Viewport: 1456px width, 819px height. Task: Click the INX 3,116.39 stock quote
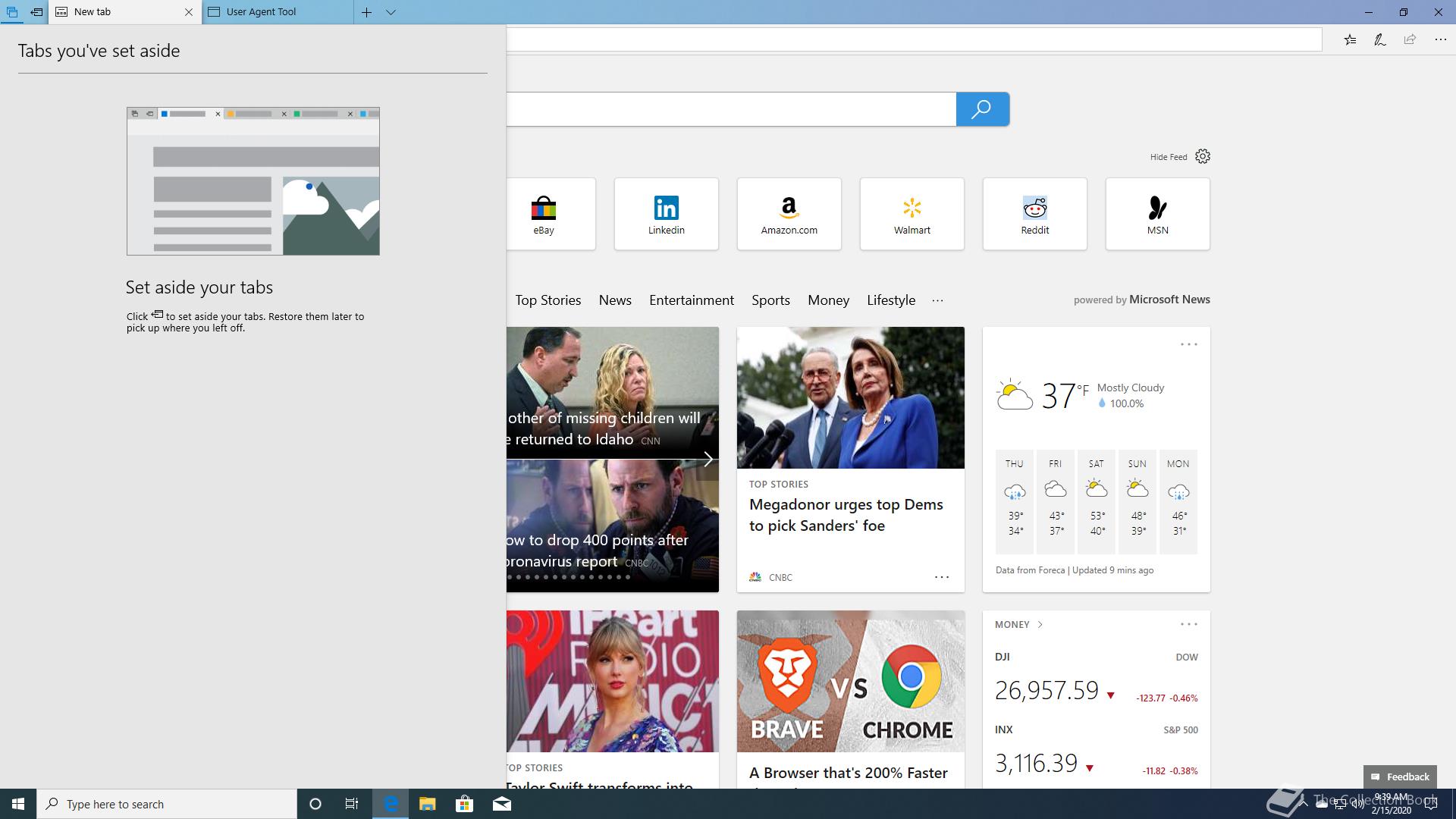point(1097,751)
